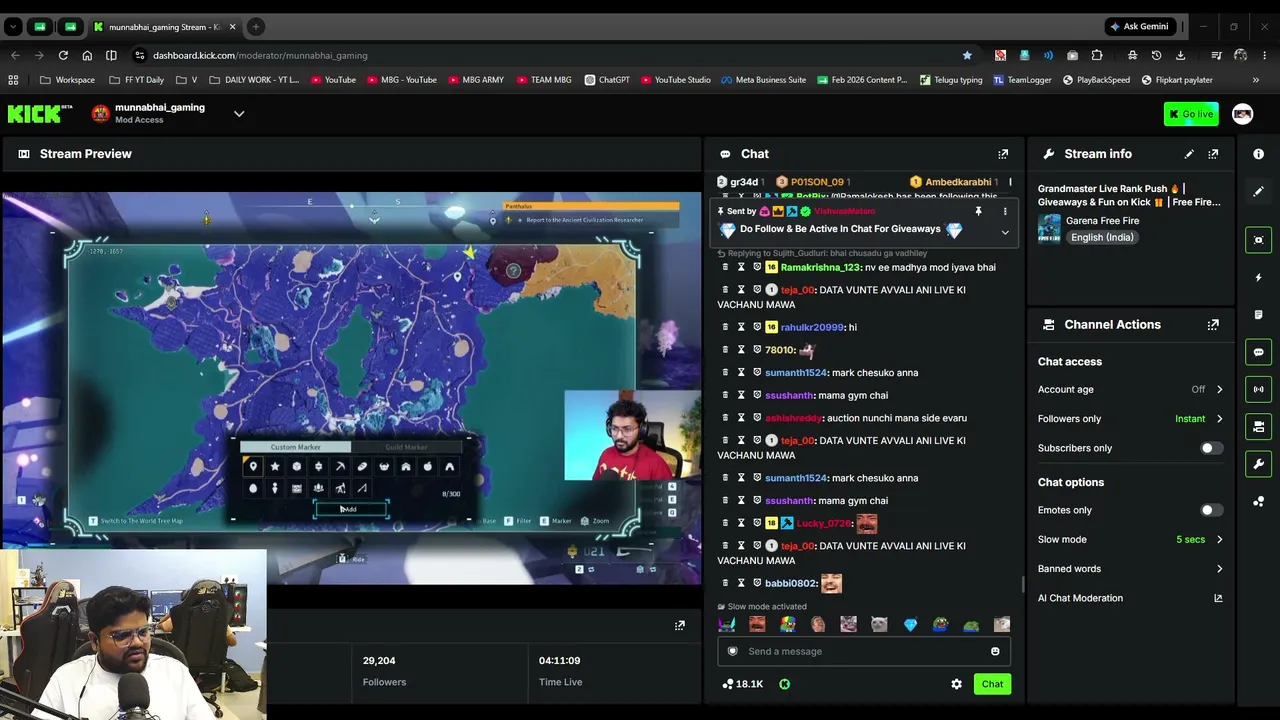Image resolution: width=1280 pixels, height=720 pixels.
Task: Open the Workspace bookmarks folder
Action: click(68, 80)
